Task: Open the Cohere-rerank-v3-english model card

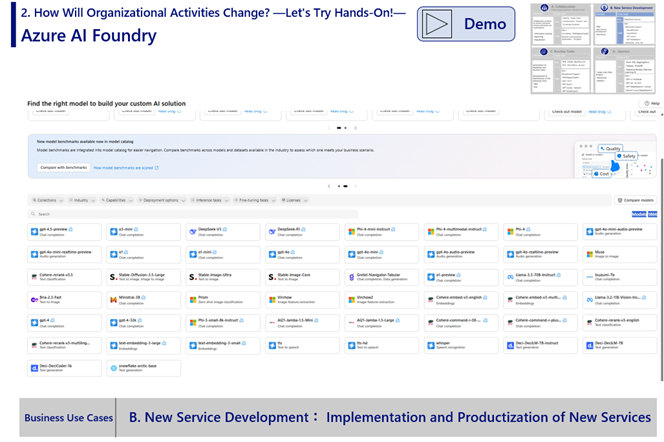Action: [620, 323]
